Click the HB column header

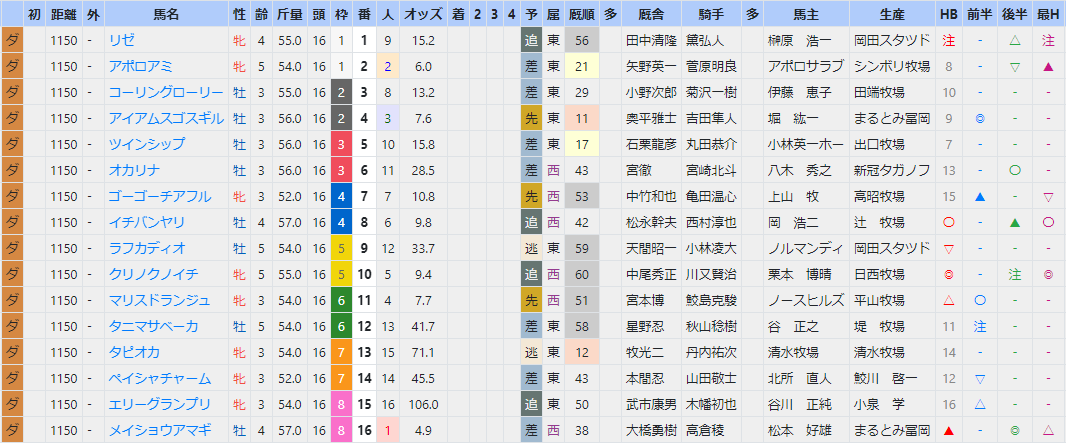948,14
